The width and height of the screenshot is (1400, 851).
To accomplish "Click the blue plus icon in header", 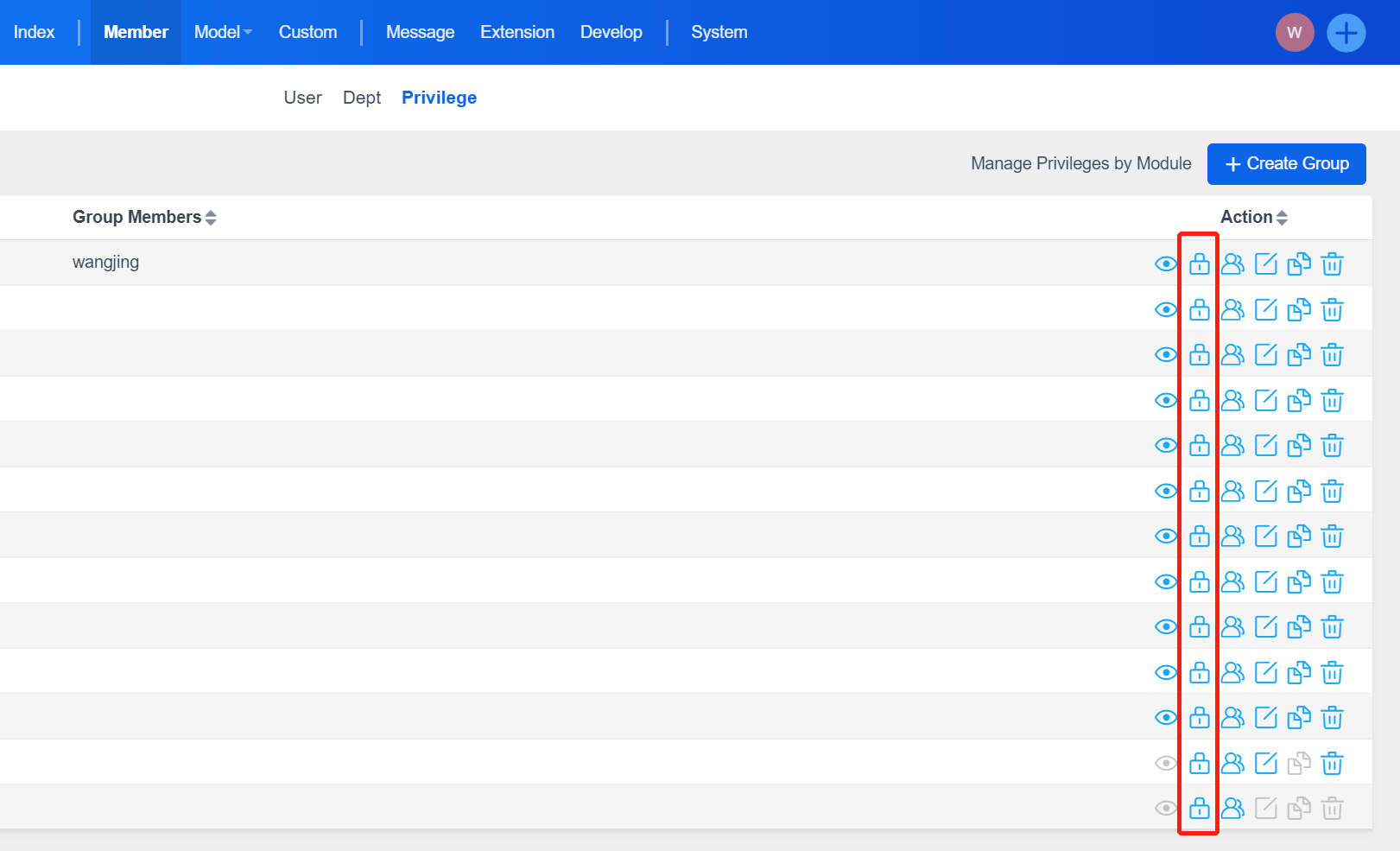I will (1346, 33).
